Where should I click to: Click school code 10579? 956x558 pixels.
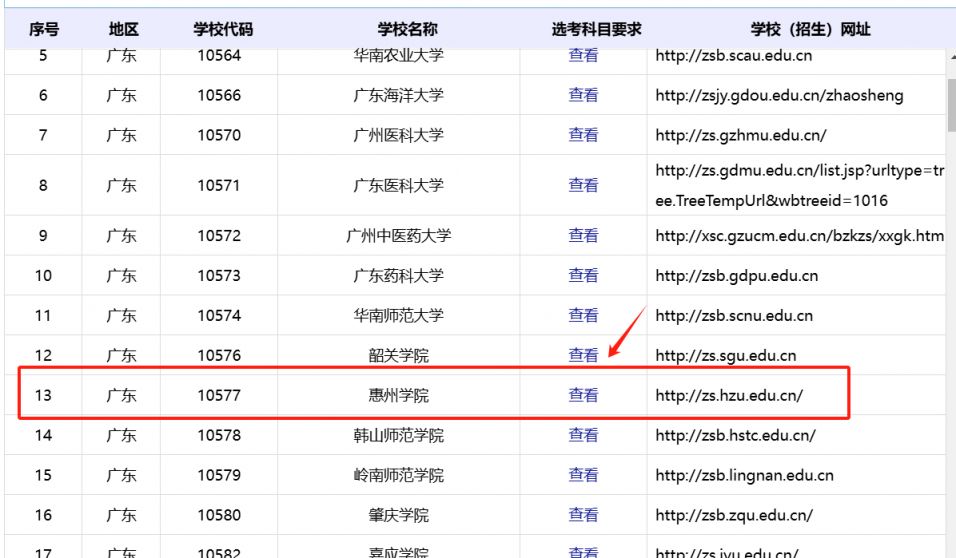[219, 475]
